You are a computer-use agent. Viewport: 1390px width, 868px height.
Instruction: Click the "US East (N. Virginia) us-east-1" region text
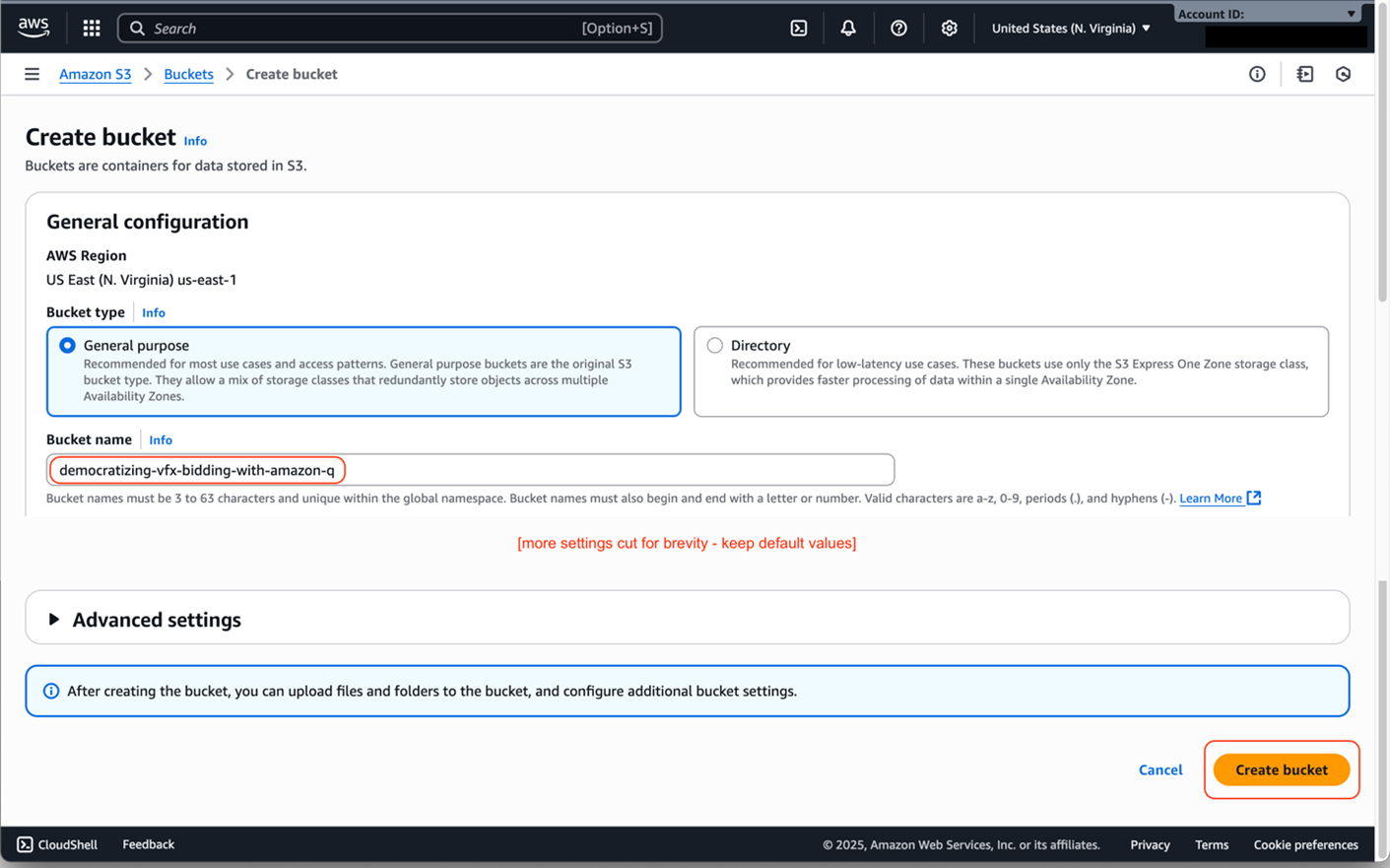[142, 280]
